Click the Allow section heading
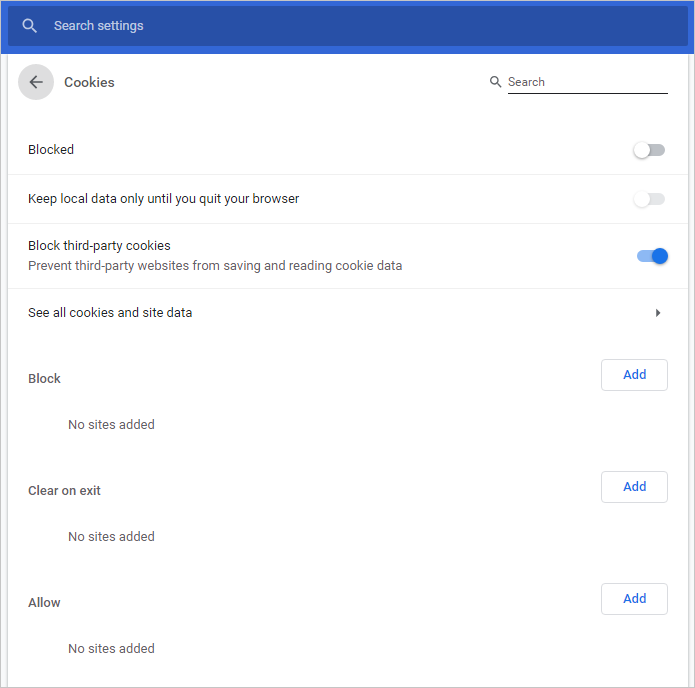The width and height of the screenshot is (695, 688). pos(44,603)
